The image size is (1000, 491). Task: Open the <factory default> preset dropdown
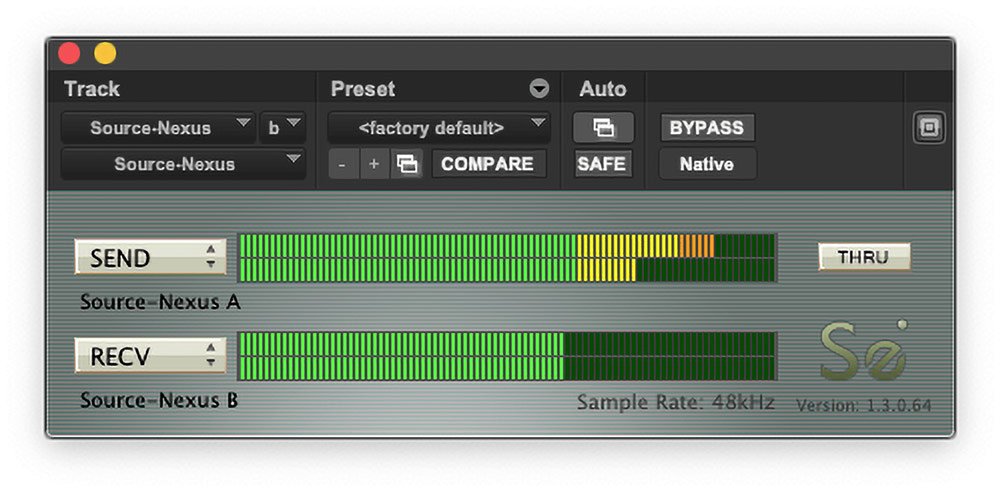[x=439, y=128]
